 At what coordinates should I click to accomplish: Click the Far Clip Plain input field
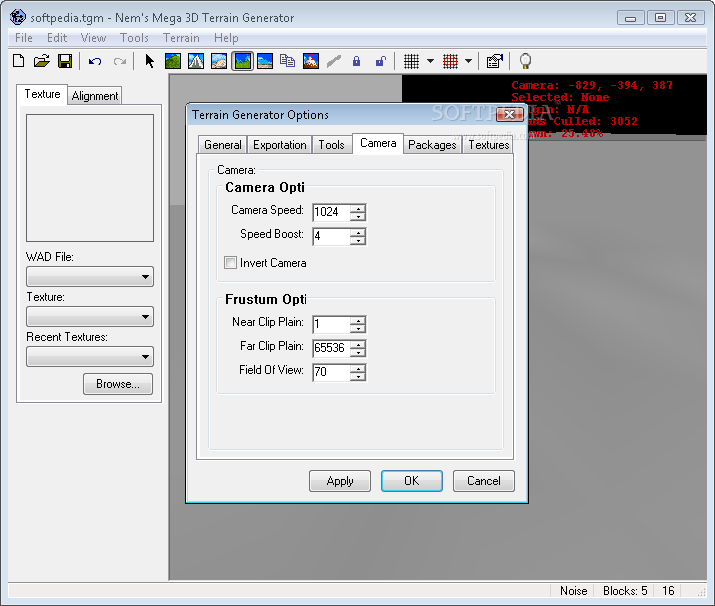pyautogui.click(x=332, y=348)
